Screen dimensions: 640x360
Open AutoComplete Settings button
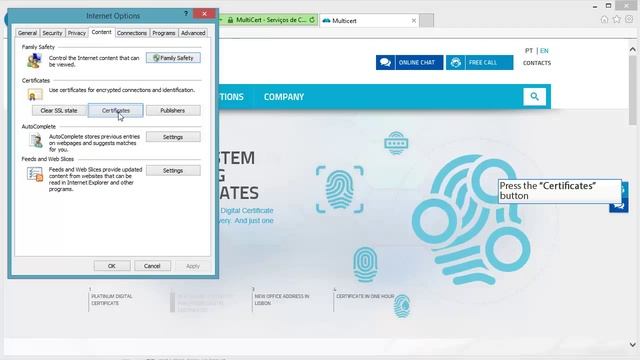173,137
